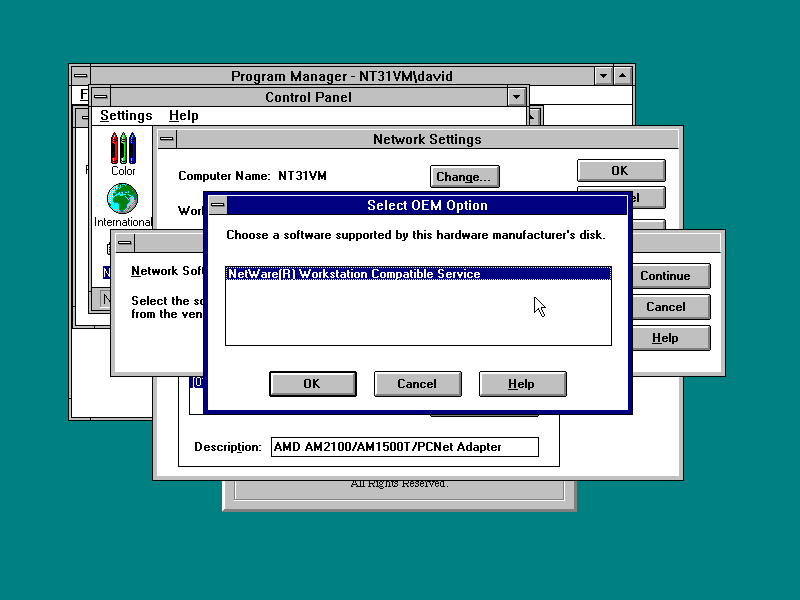800x600 pixels.
Task: Select NetWare(R) Workstation Compatible Service in the list
Action: point(418,274)
